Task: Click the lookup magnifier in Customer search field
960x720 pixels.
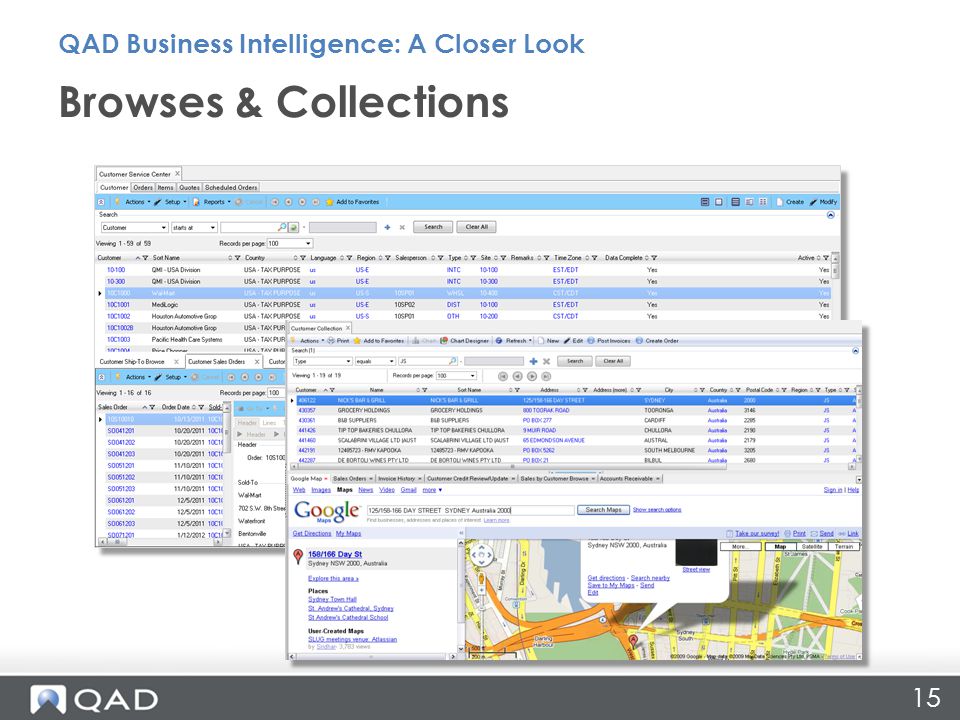Action: [x=282, y=227]
